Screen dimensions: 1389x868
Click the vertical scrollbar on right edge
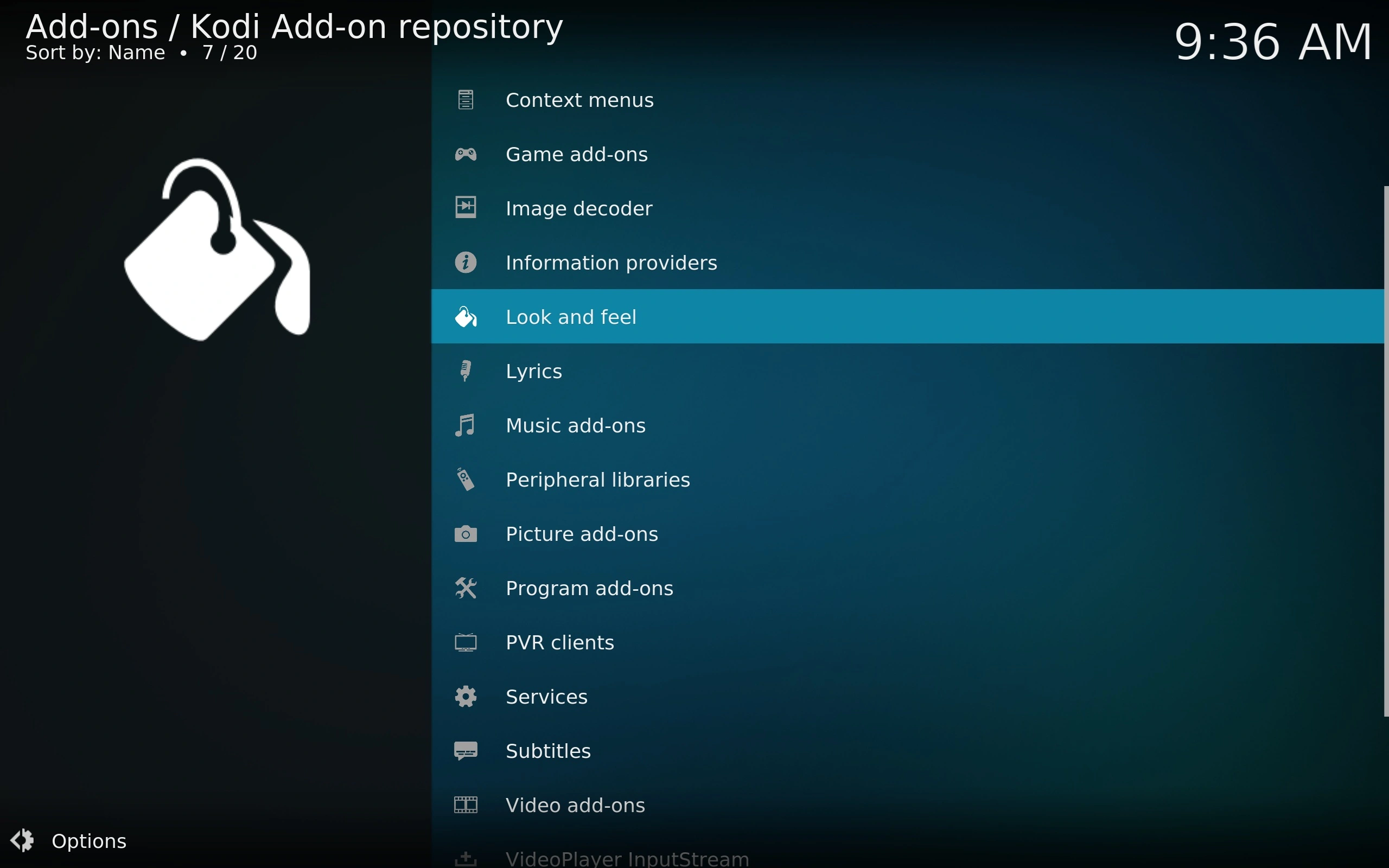1386,451
